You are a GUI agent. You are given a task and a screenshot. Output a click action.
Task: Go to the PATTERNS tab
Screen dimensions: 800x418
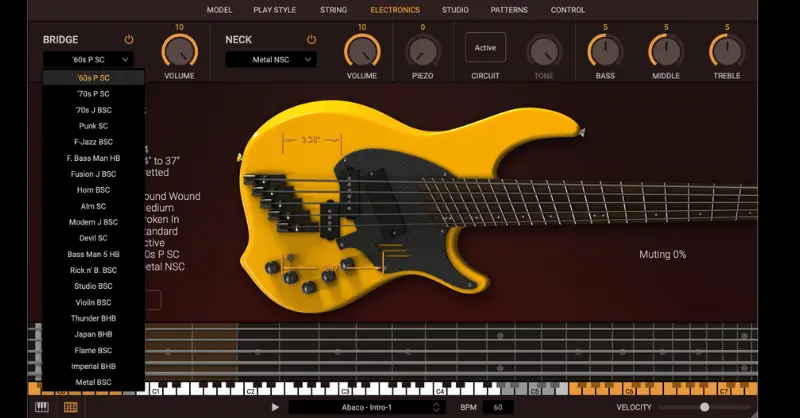pos(509,10)
